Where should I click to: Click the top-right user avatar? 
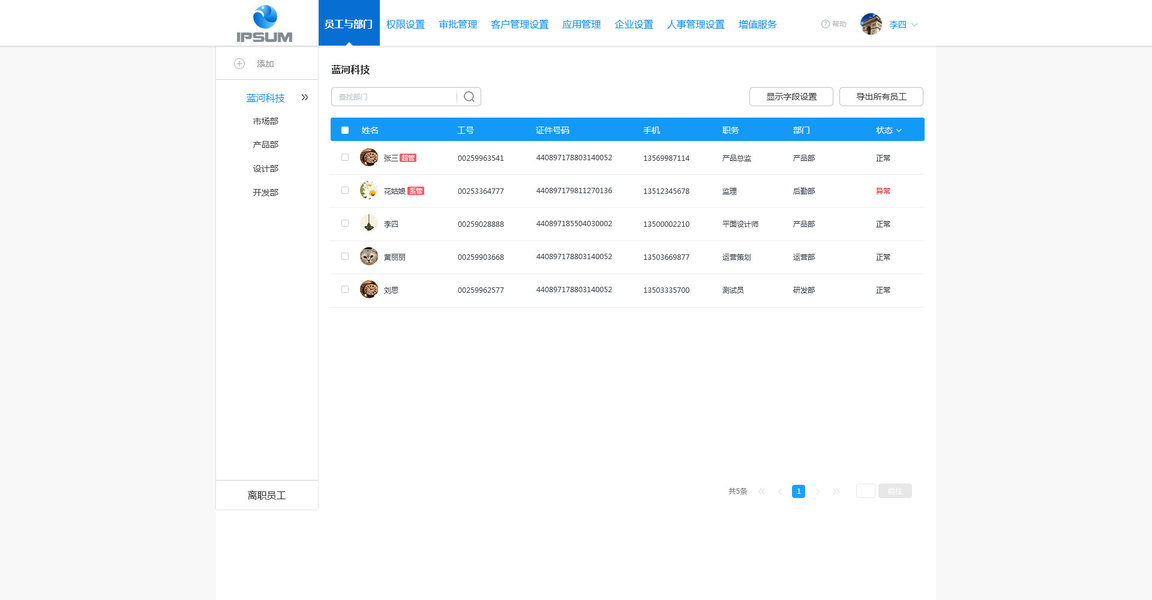[871, 24]
